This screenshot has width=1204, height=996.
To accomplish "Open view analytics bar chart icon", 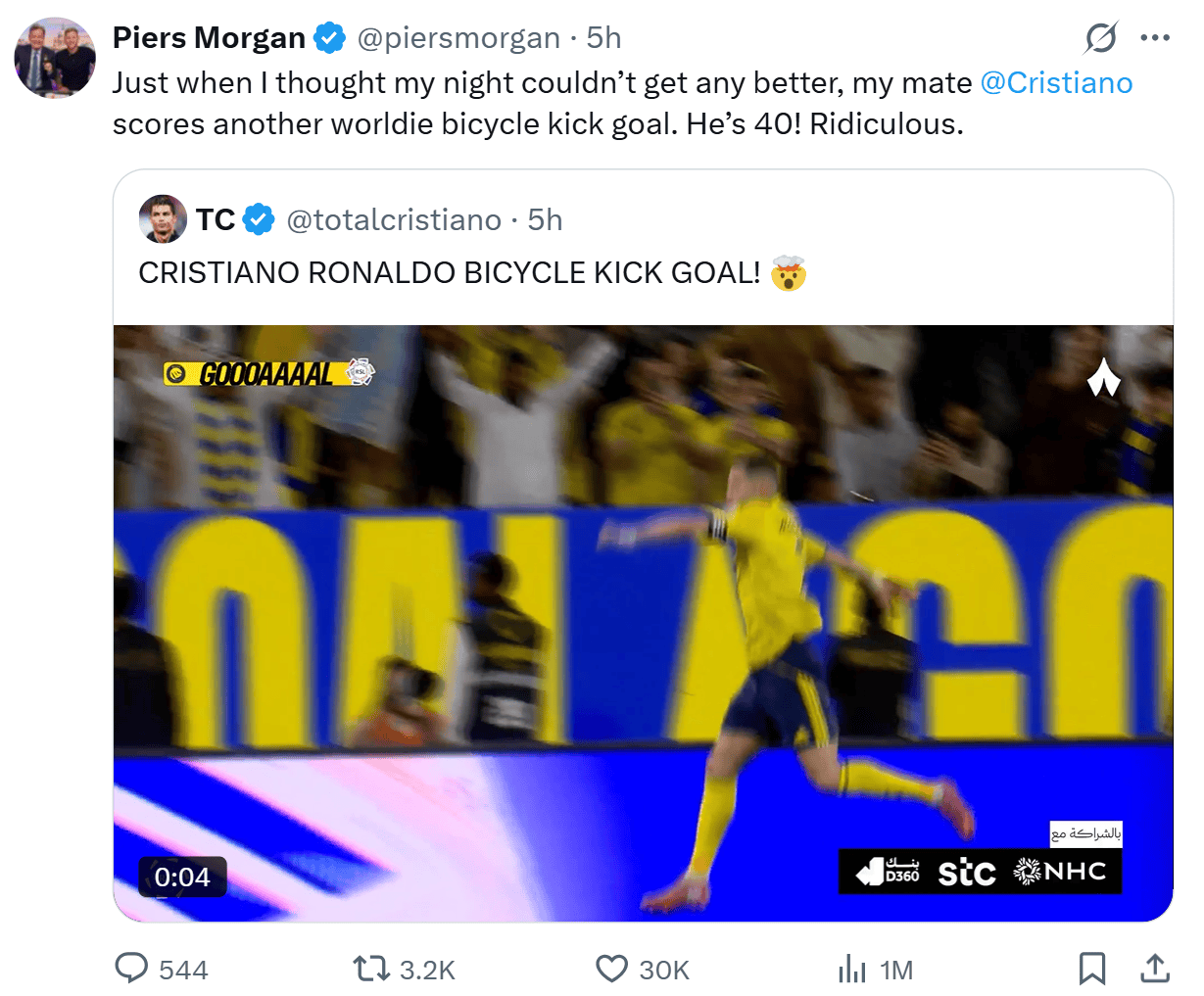I will click(x=852, y=969).
